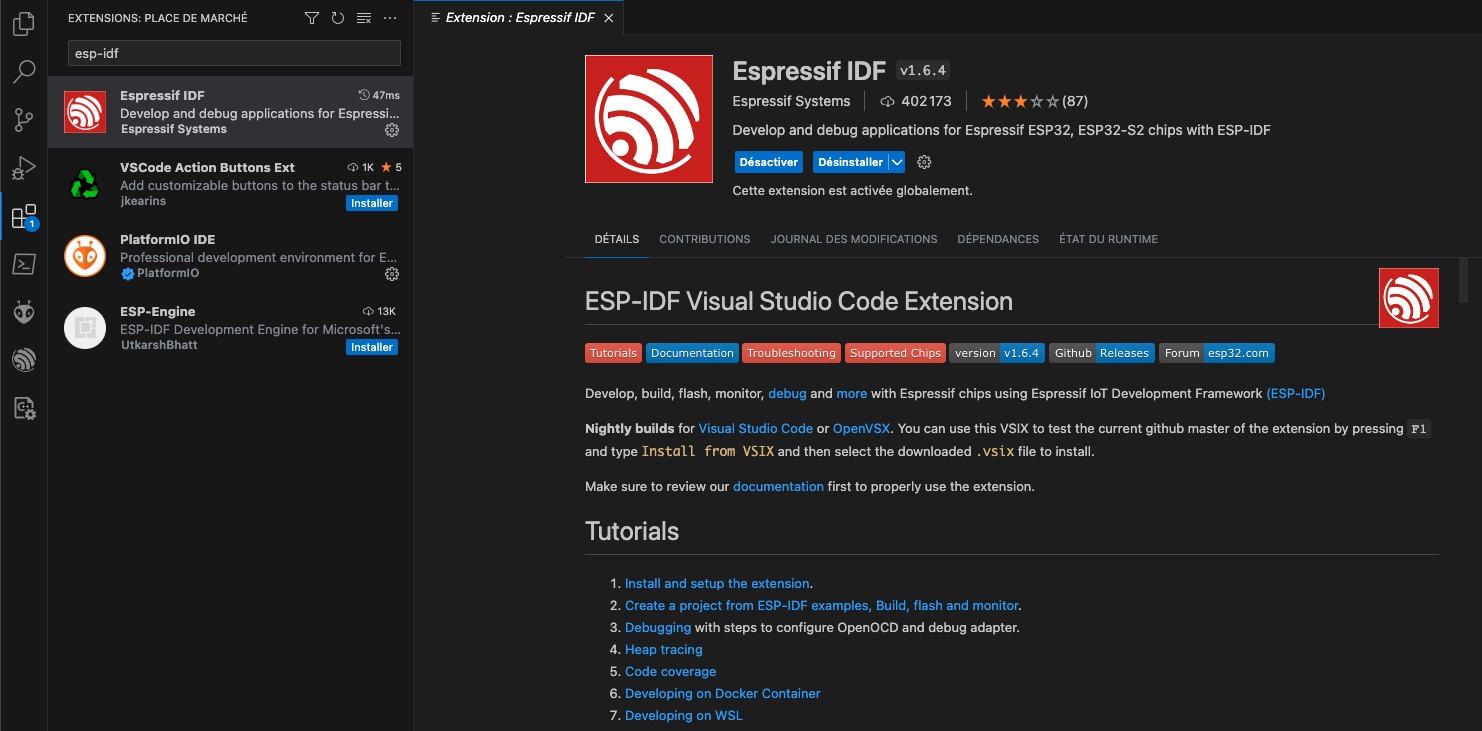This screenshot has height=731, width=1482.
Task: Click the Documentation badge
Action: point(692,353)
